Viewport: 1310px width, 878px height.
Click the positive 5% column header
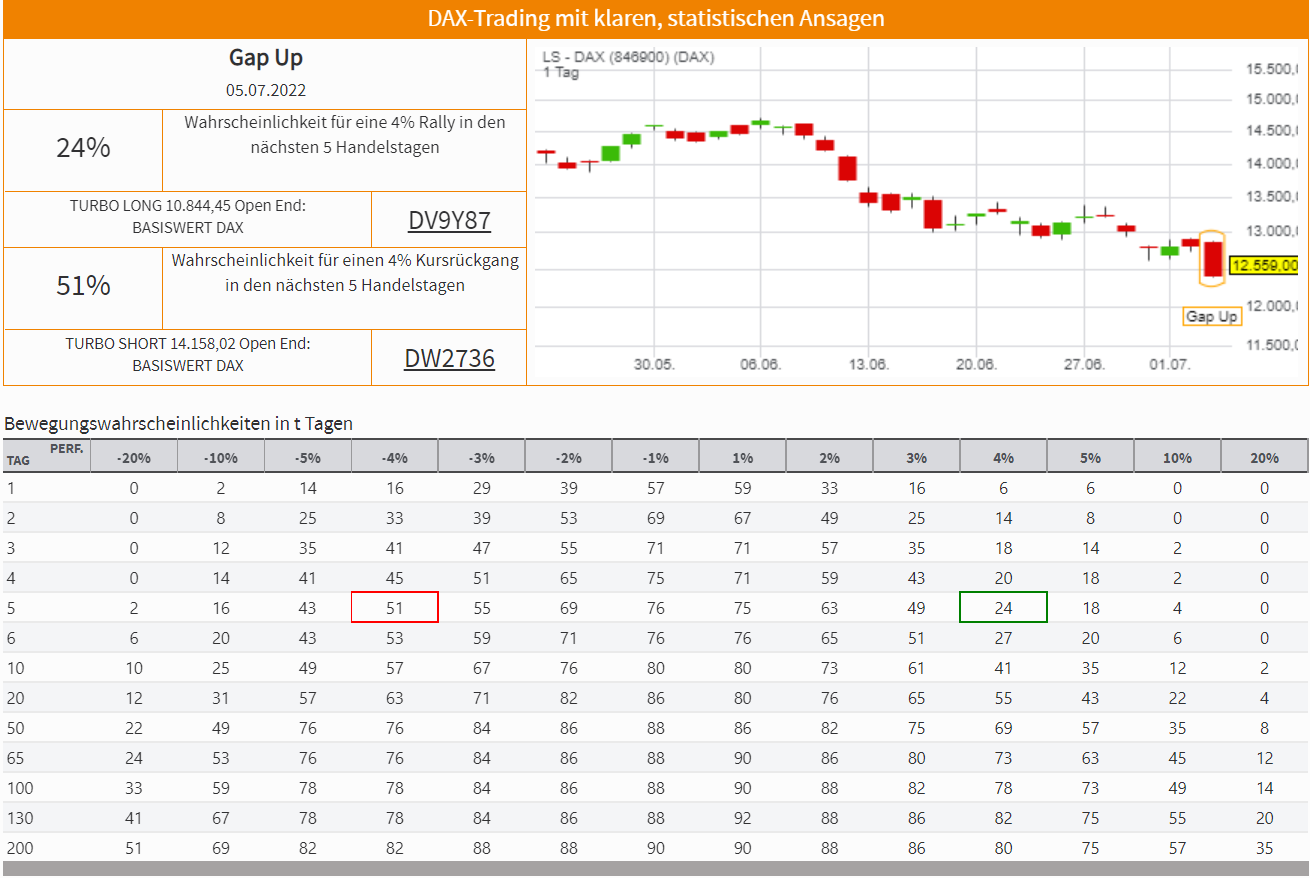pyautogui.click(x=1091, y=458)
